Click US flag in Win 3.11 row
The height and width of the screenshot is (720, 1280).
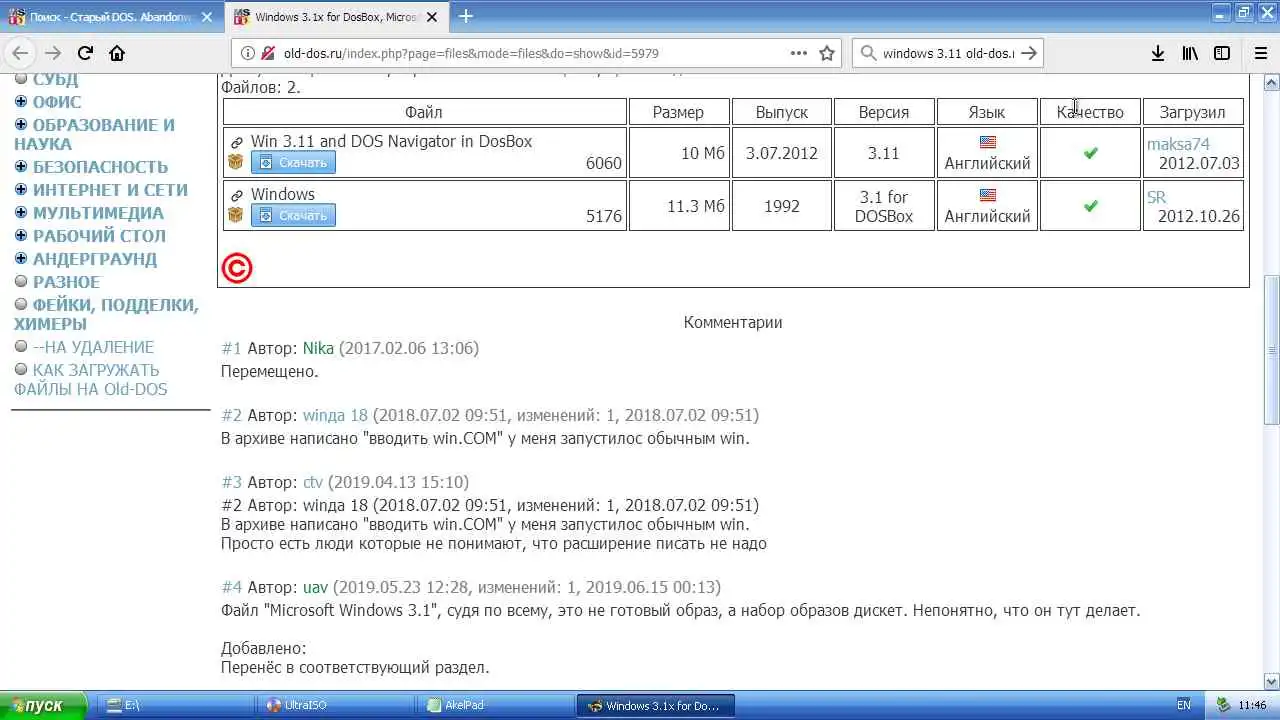click(x=988, y=142)
